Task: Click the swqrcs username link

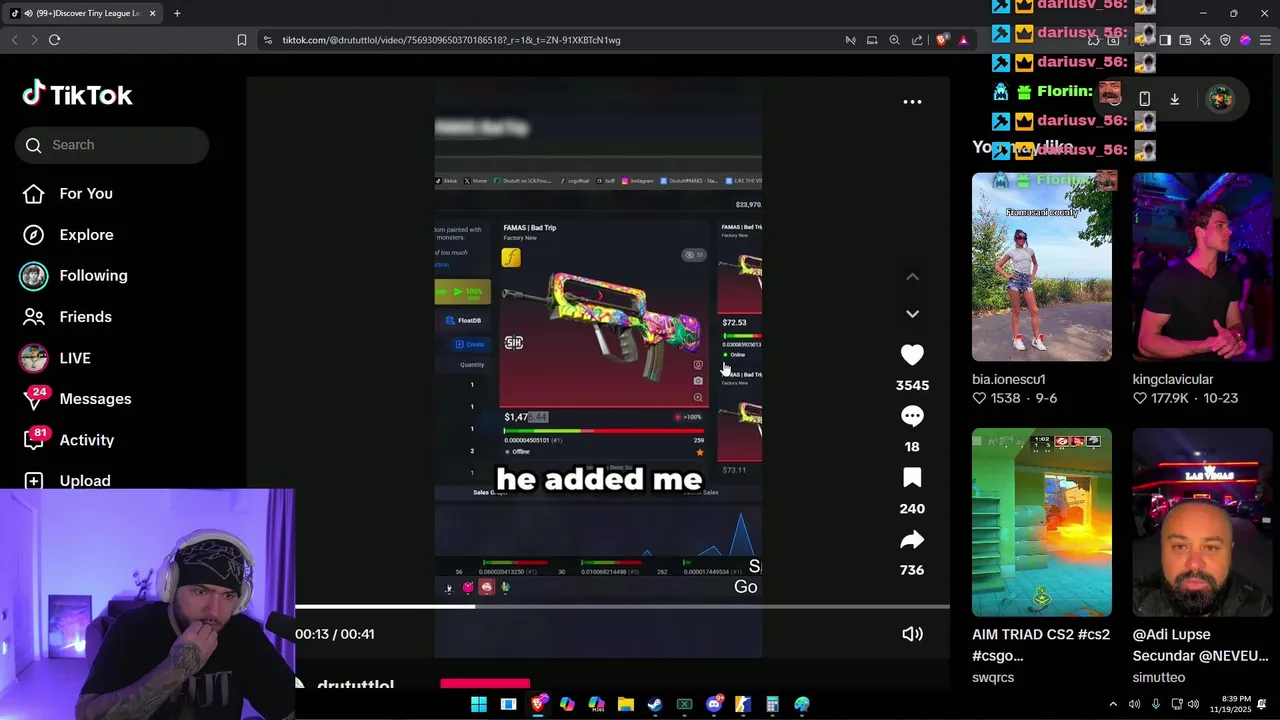Action: (x=993, y=678)
